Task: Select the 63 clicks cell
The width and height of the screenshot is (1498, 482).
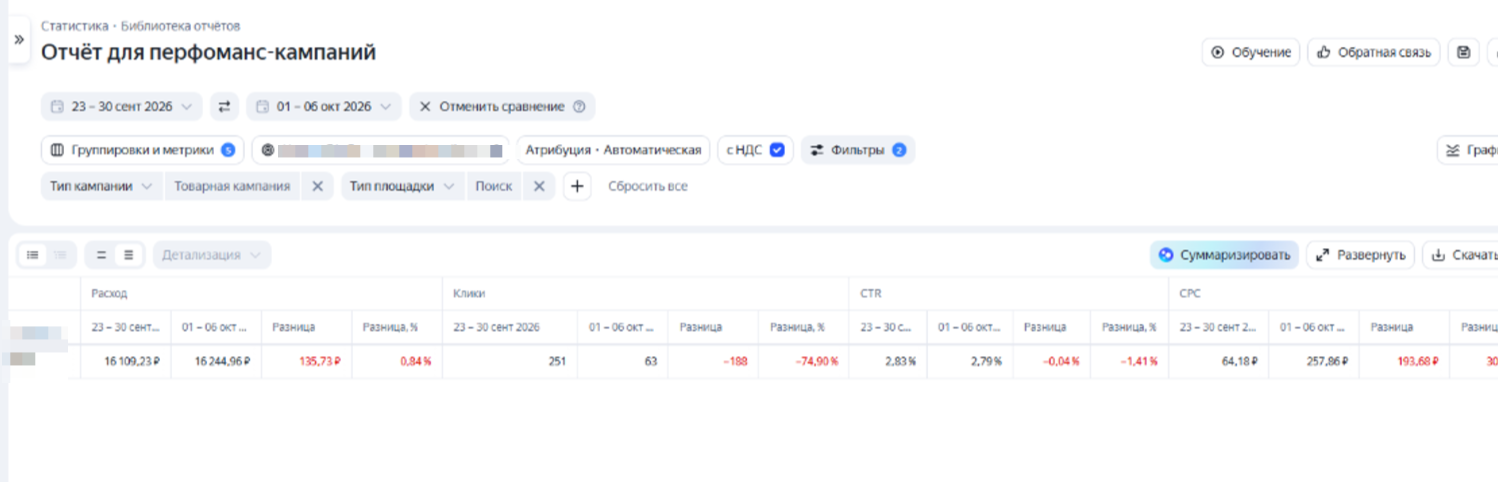Action: (x=623, y=361)
